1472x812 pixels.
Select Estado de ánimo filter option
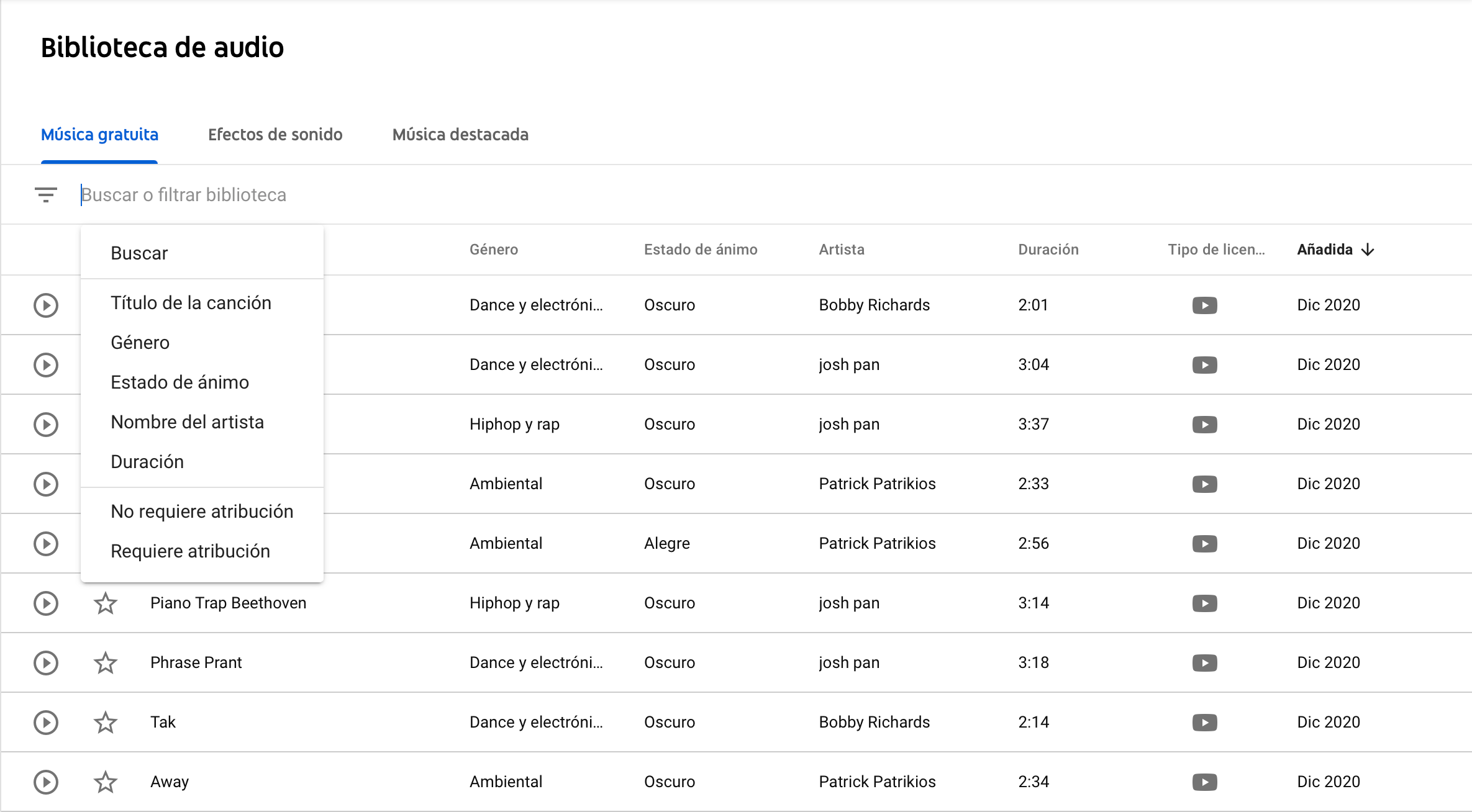click(180, 382)
